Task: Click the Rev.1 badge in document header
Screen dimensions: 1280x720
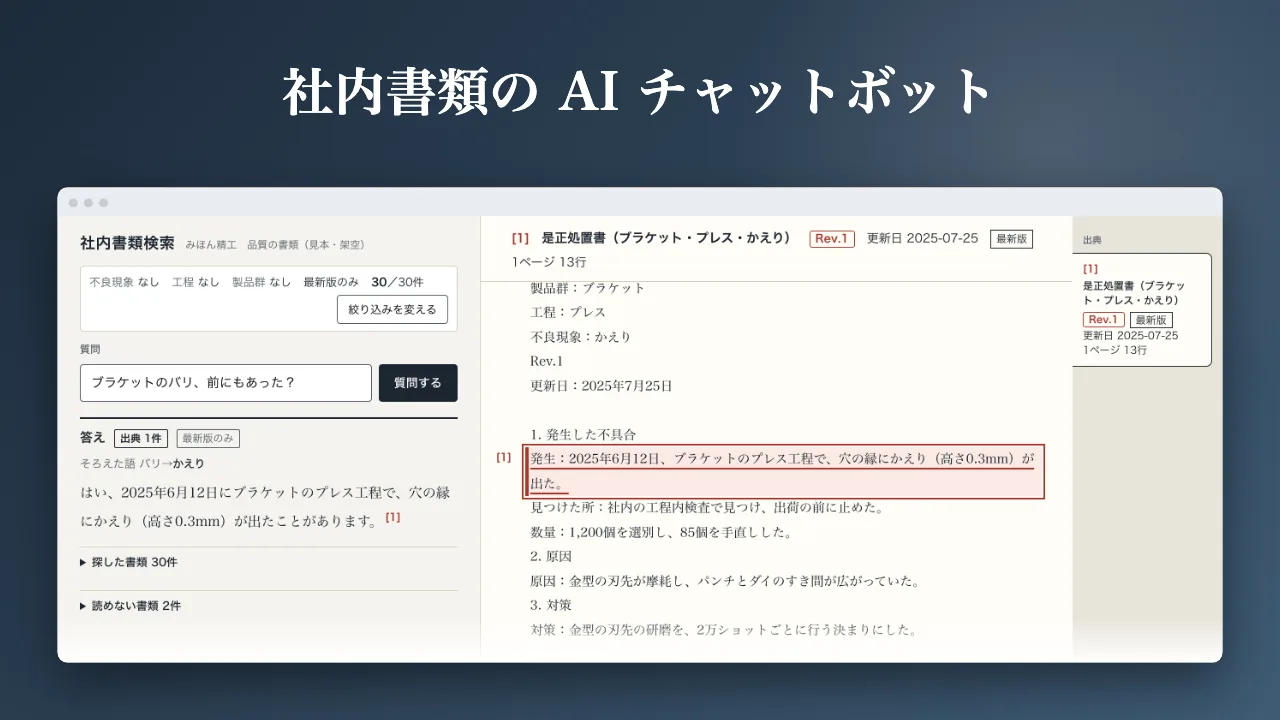Action: point(832,239)
